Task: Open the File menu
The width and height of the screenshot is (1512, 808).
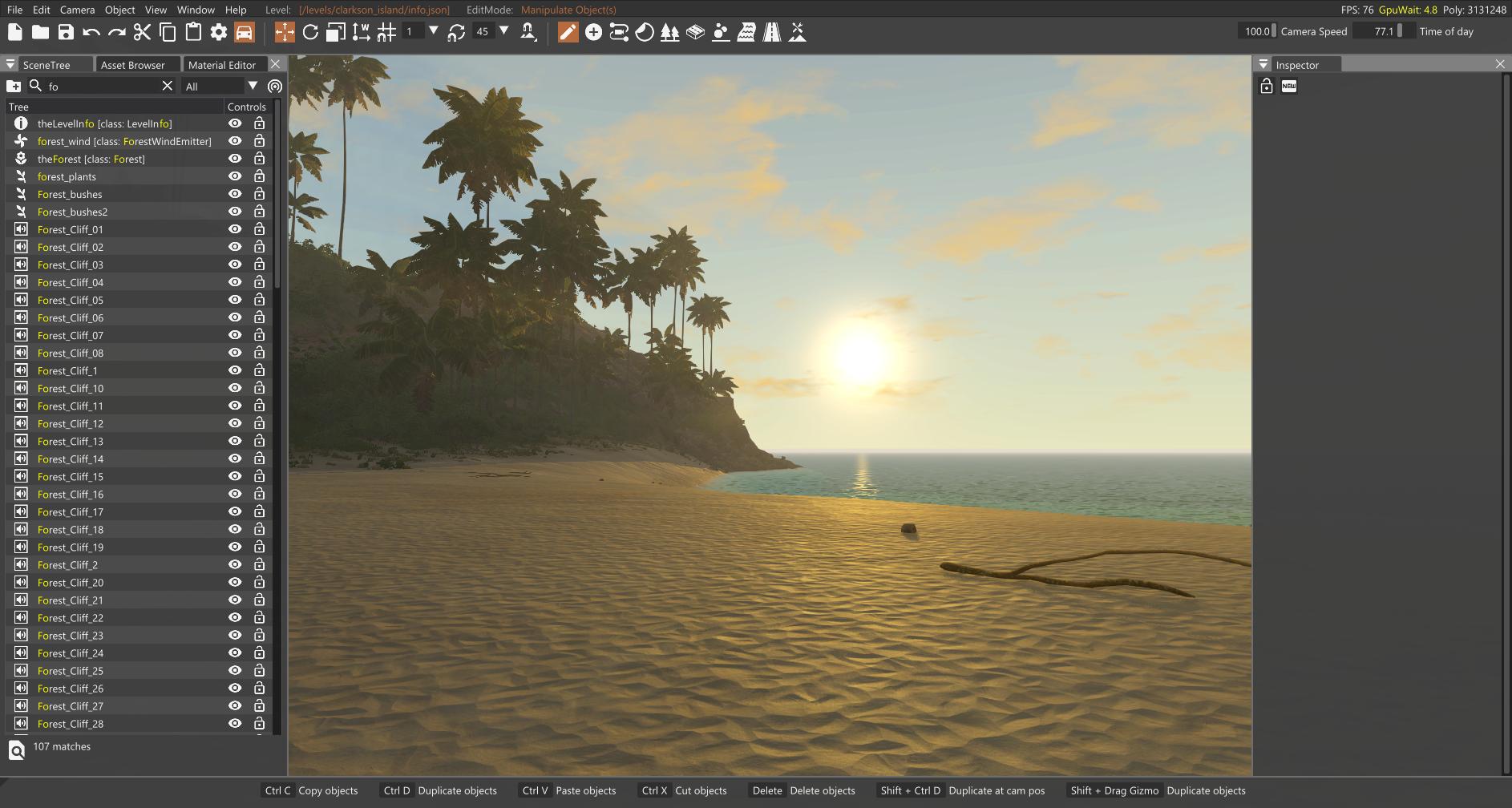Action: click(x=14, y=10)
